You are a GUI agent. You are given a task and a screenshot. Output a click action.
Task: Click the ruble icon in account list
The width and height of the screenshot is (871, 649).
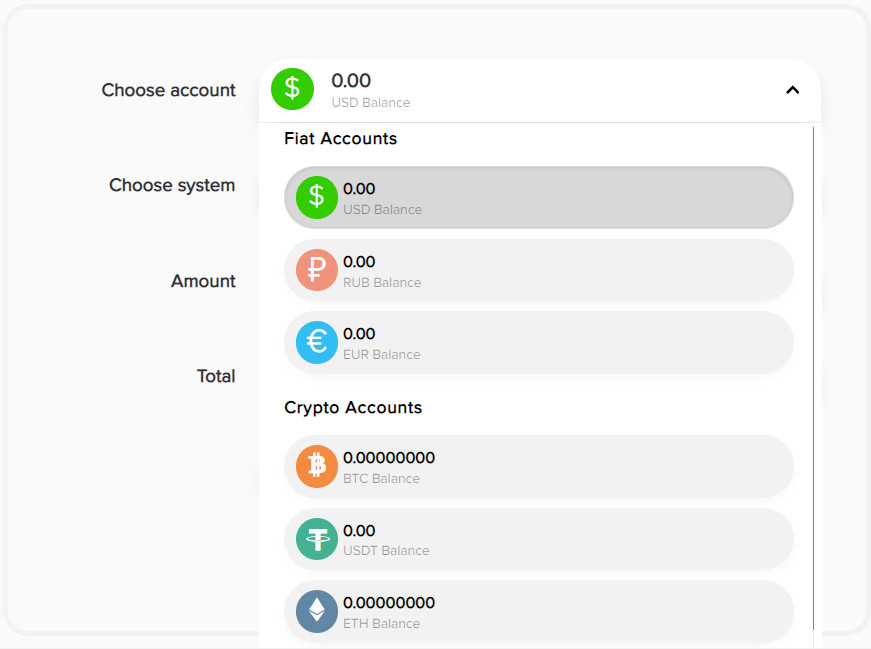pyautogui.click(x=317, y=270)
